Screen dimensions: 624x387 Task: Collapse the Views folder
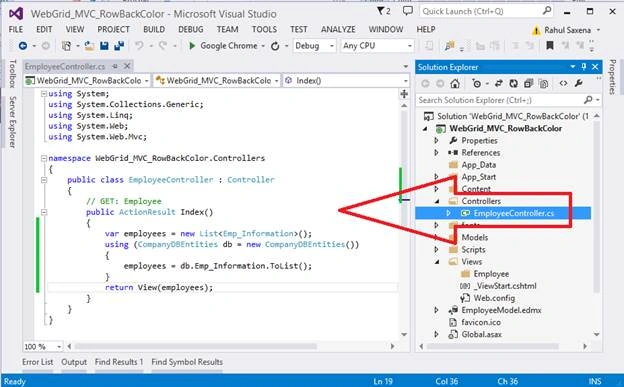point(437,262)
